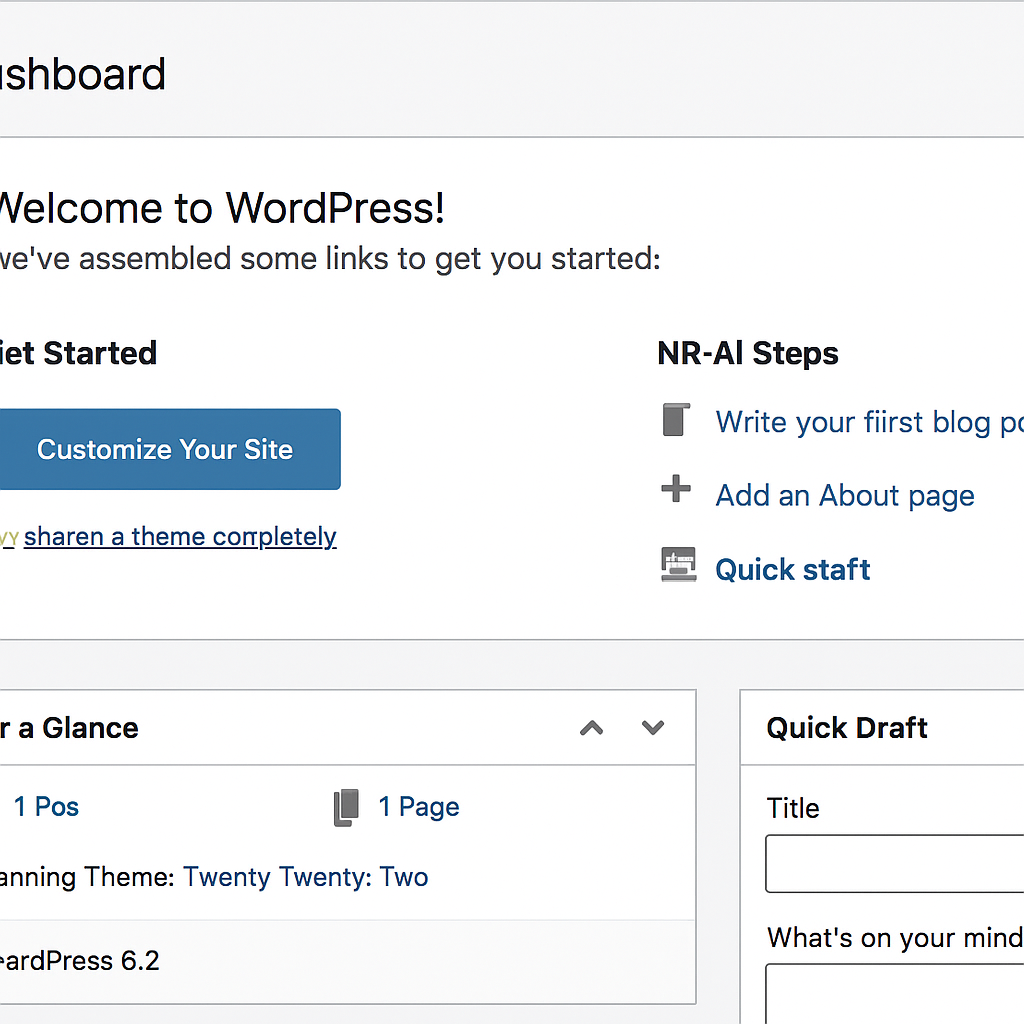Open the 1 Page count link
The image size is (1024, 1024).
419,807
